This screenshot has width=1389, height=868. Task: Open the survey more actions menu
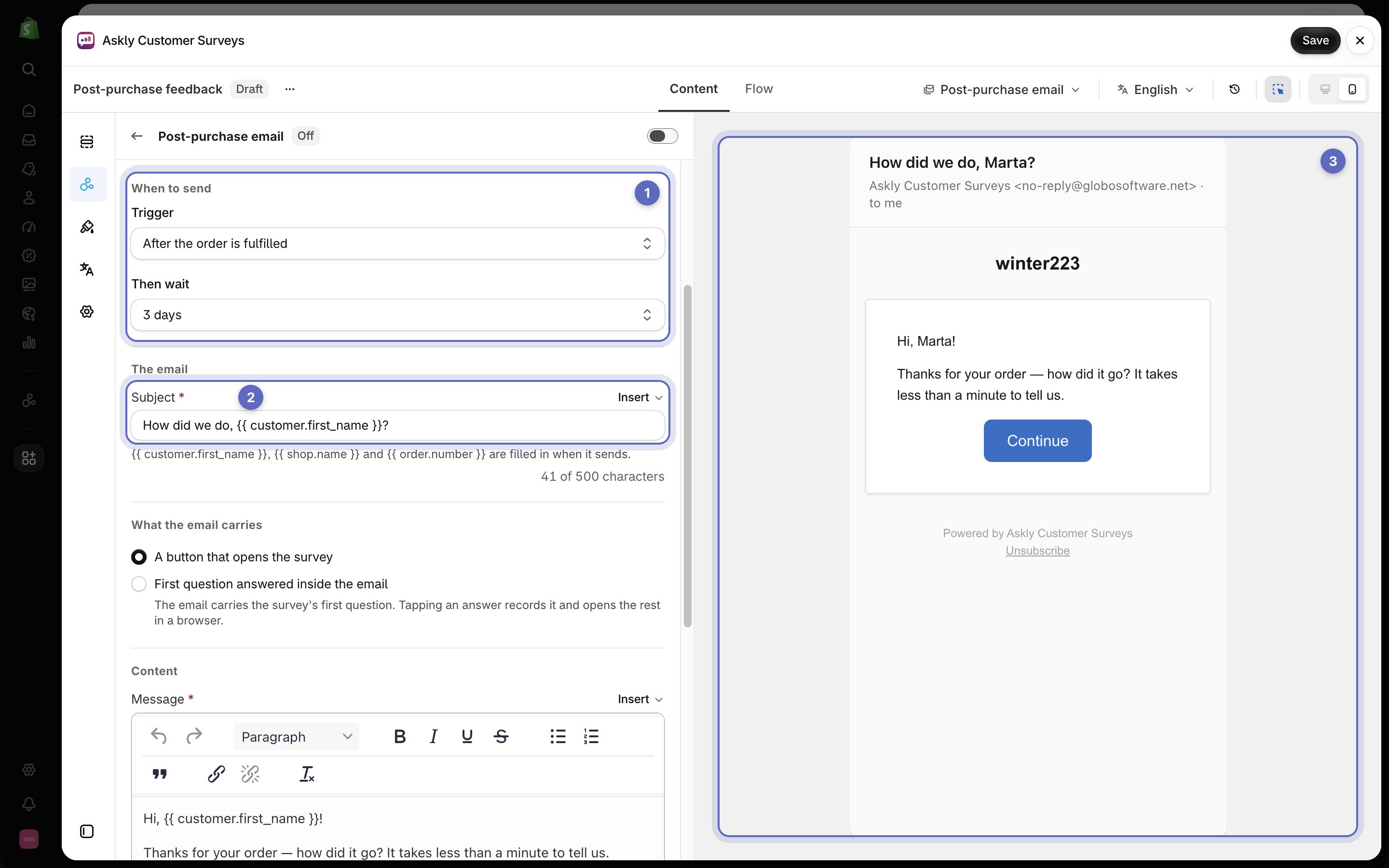290,89
